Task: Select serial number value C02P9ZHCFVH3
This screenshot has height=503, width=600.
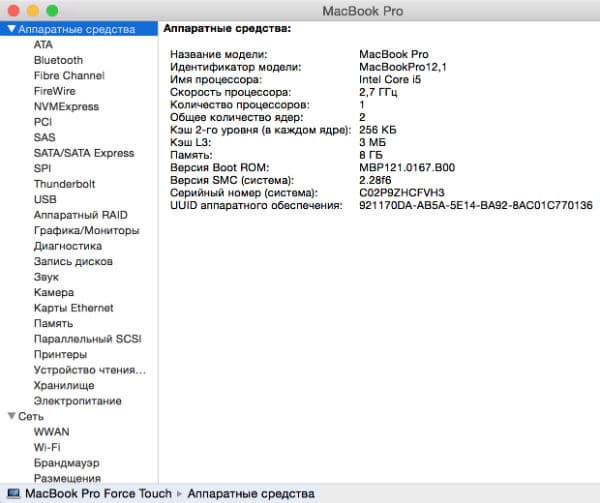Action: pos(402,192)
